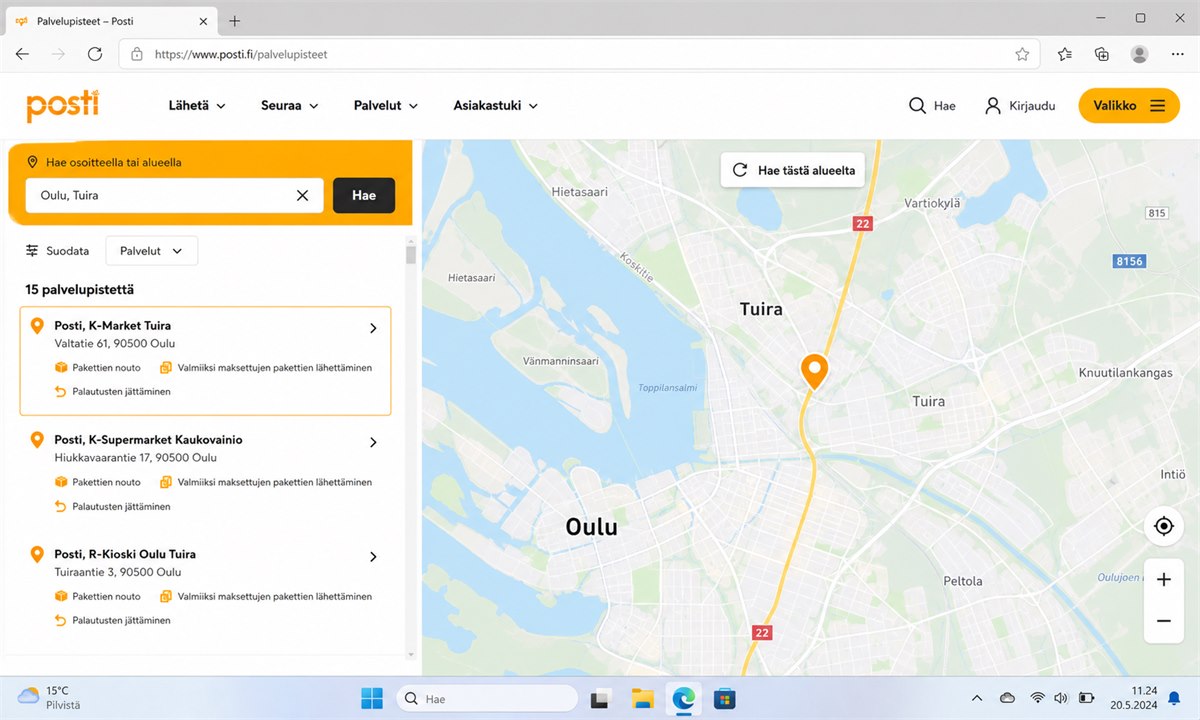Open Suodata filter options
The width and height of the screenshot is (1200, 720).
[x=57, y=251]
